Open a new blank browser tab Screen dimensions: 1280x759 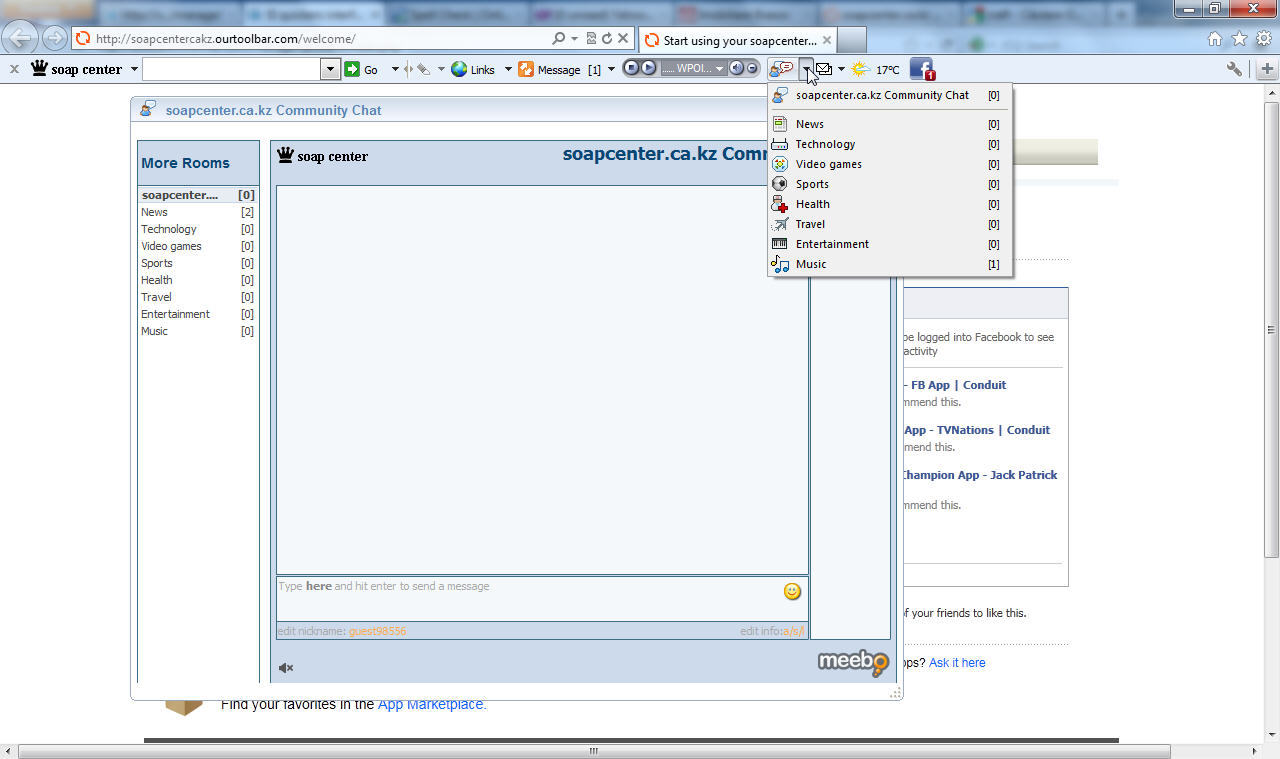coord(851,39)
